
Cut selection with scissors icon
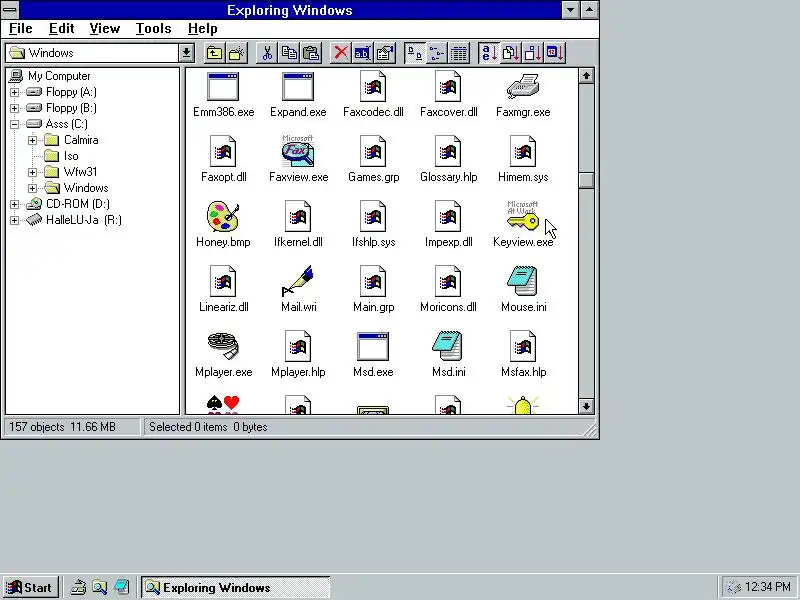pyautogui.click(x=267, y=53)
